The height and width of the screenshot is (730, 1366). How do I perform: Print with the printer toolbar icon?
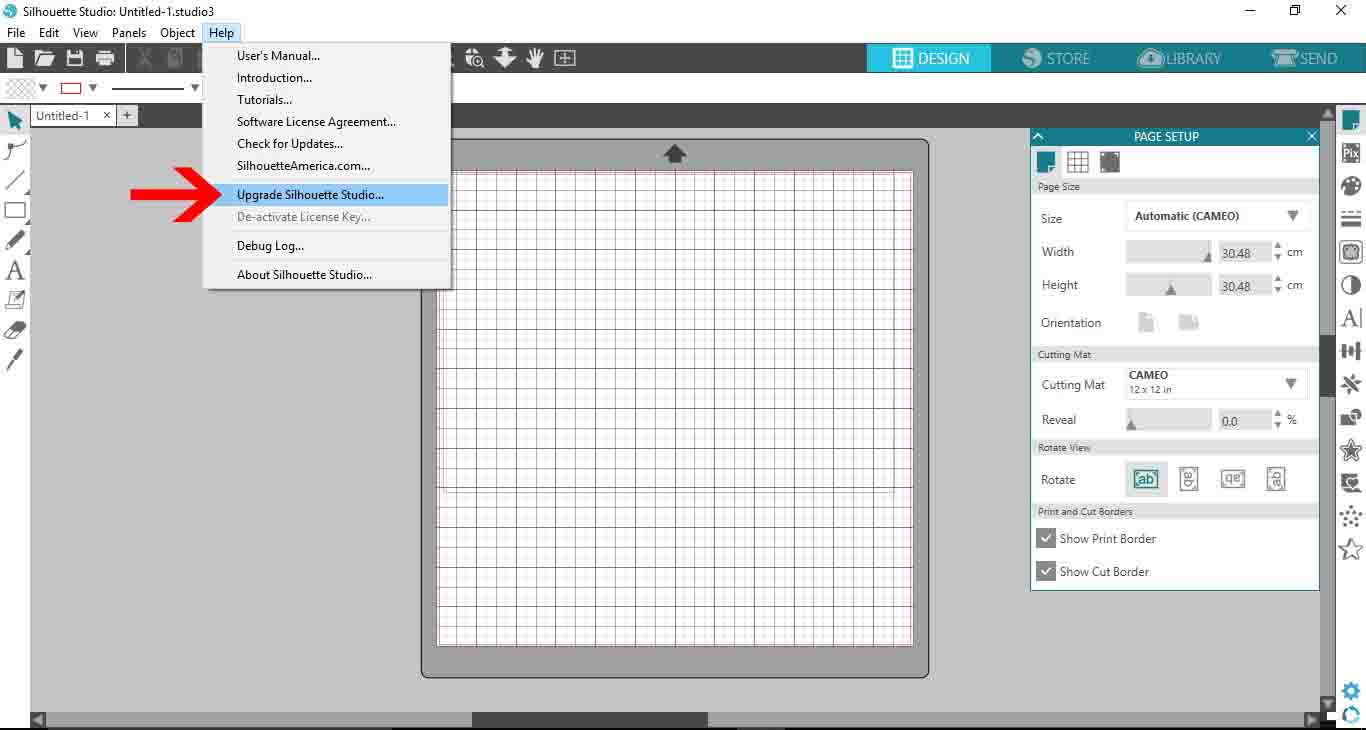click(x=105, y=59)
